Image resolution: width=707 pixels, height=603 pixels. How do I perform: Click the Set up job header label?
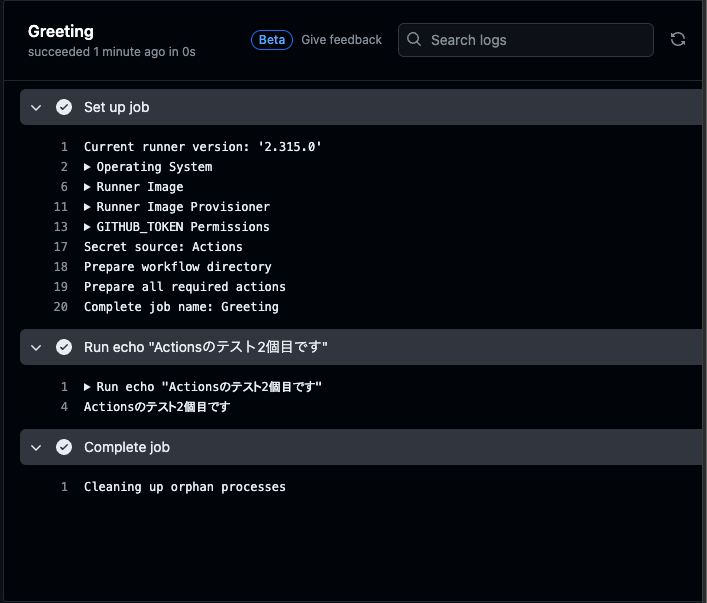tap(117, 107)
